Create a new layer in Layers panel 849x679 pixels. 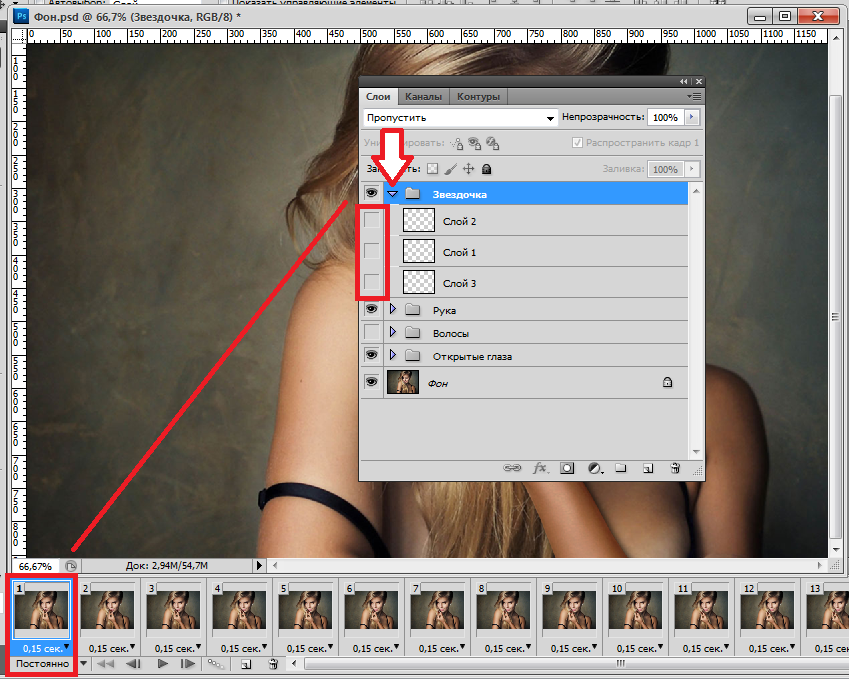(x=648, y=468)
